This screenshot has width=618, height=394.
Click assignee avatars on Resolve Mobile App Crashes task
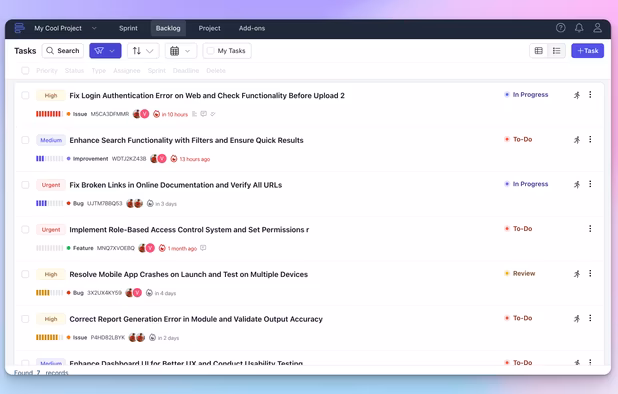133,293
